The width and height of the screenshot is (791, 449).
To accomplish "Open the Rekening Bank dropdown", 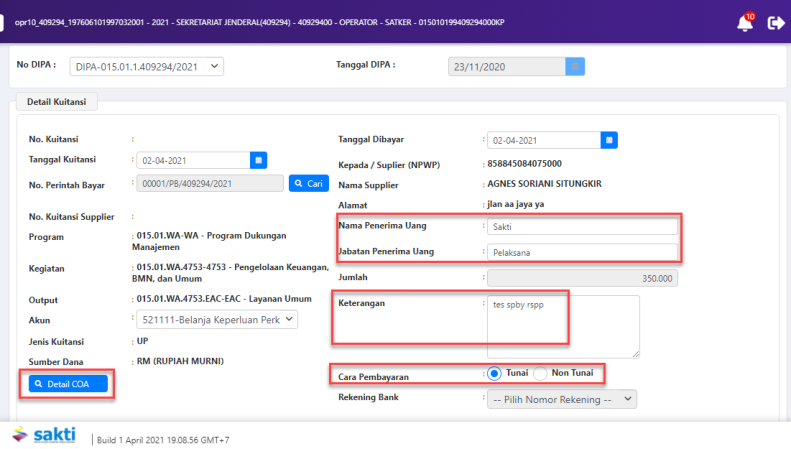I will point(561,398).
